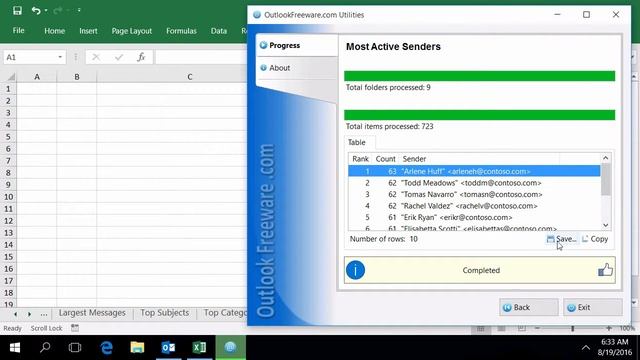
Task: Click the previous sheet navigation arrow
Action: coord(16,314)
